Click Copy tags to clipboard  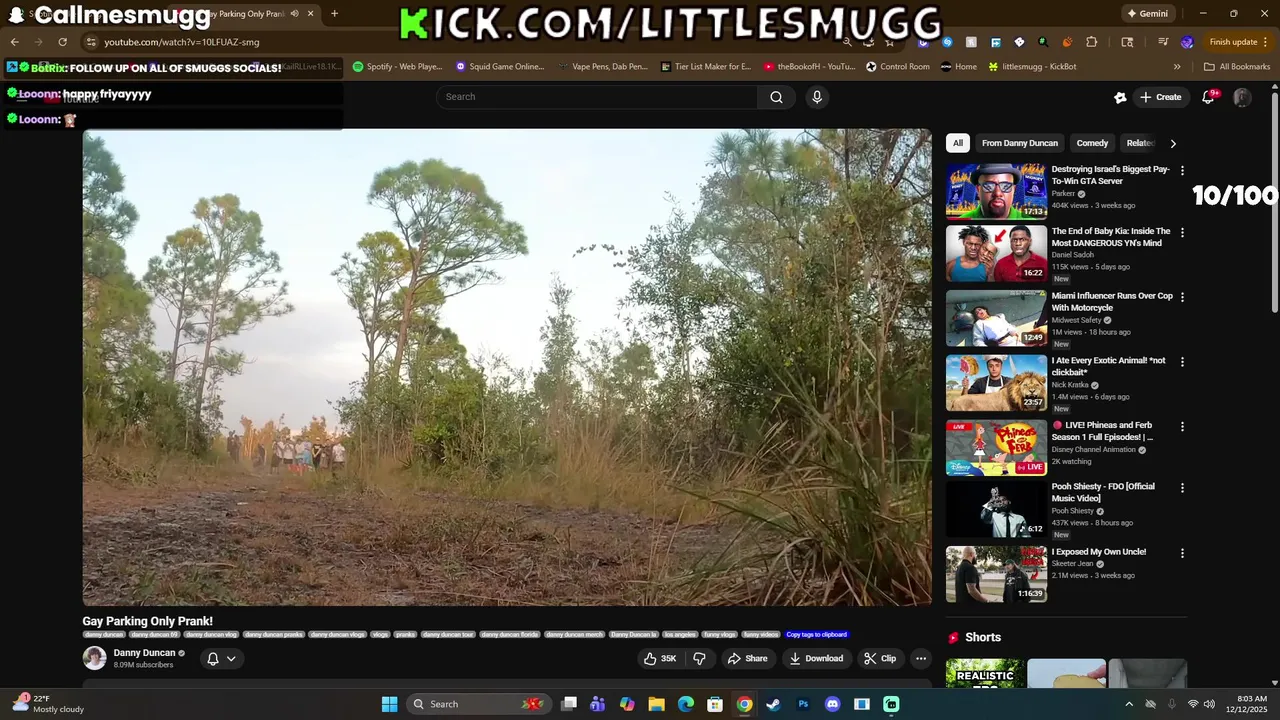[816, 635]
